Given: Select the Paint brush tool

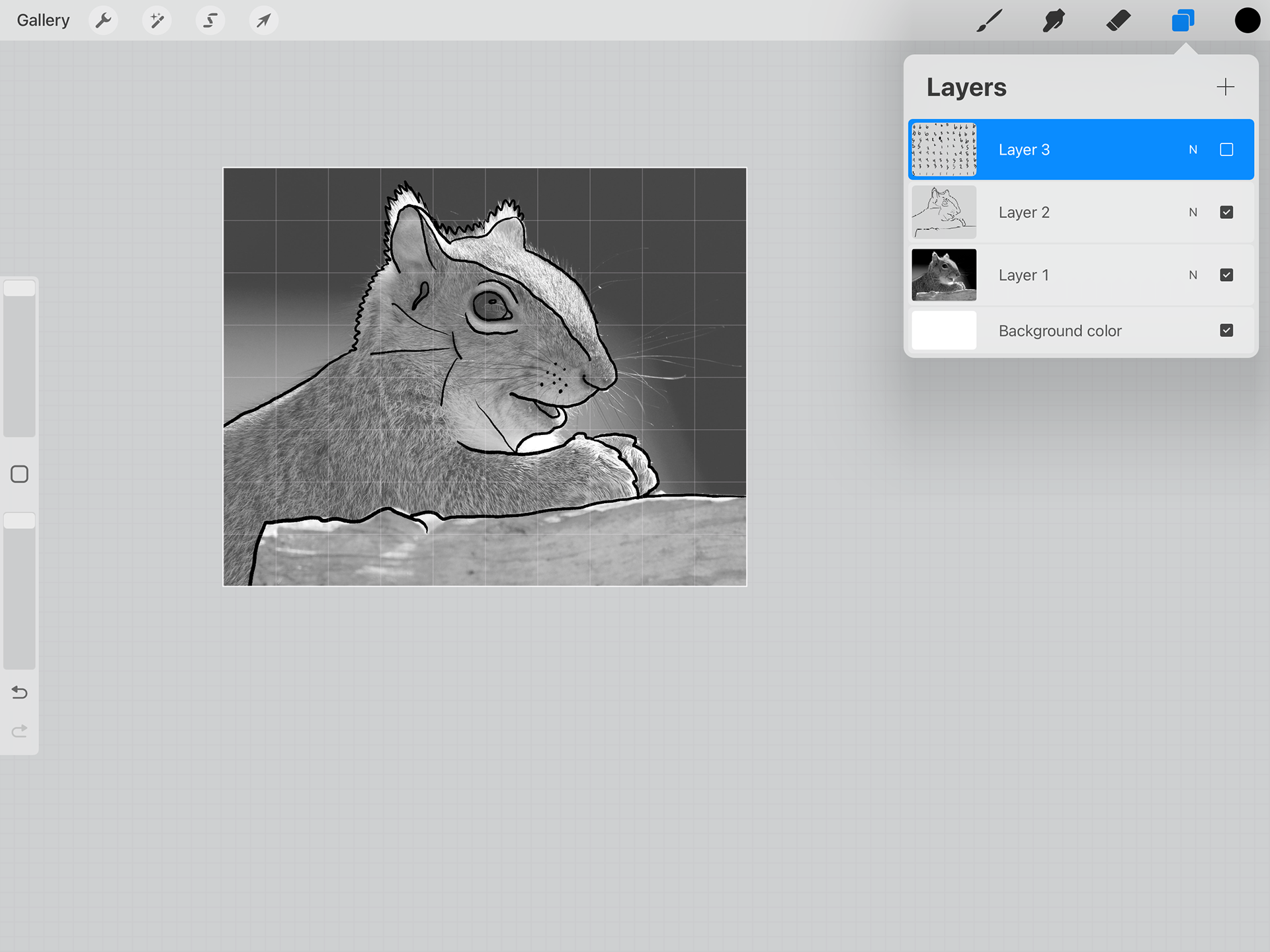Looking at the screenshot, I should (x=990, y=20).
